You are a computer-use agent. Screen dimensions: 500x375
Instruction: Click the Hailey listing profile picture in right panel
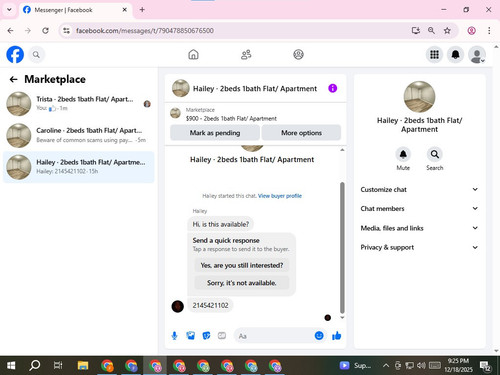pyautogui.click(x=419, y=97)
